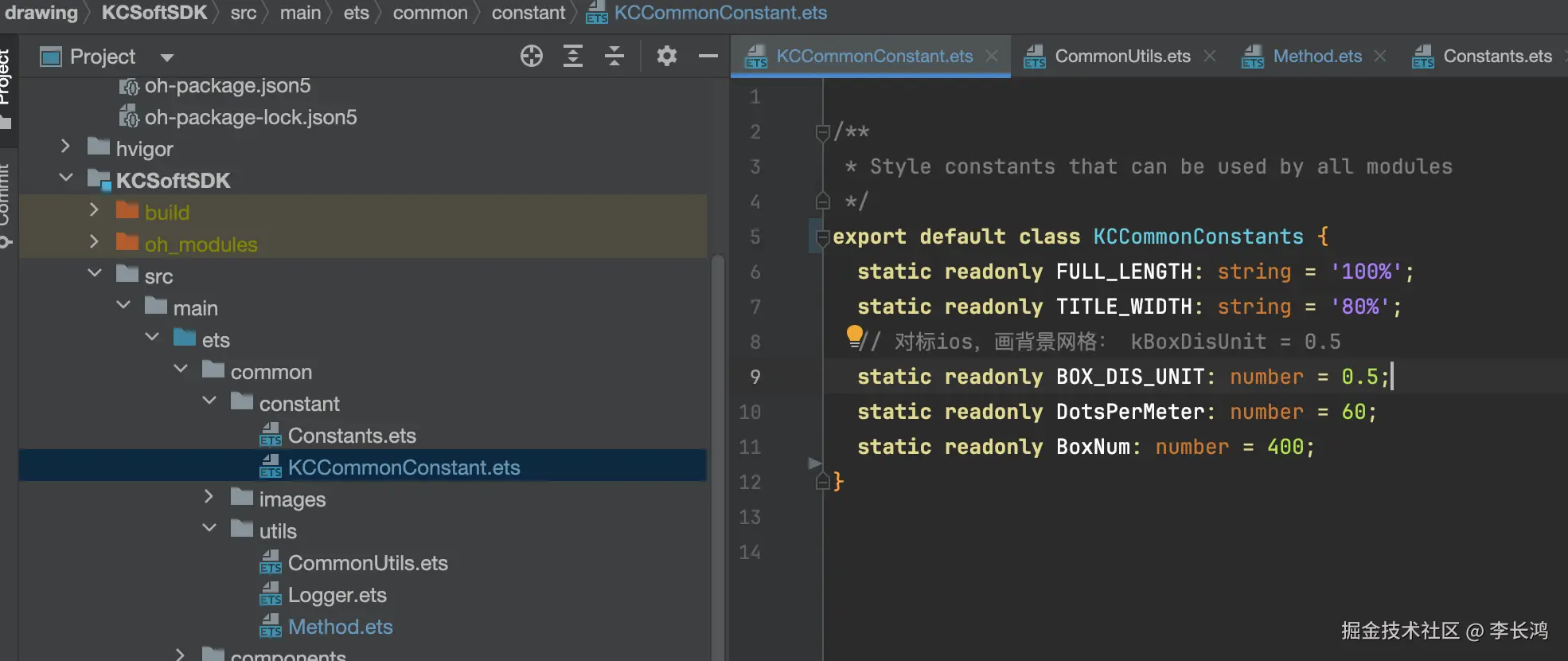Click the oh_modules folder icon
The width and height of the screenshot is (1568, 661).
127,242
